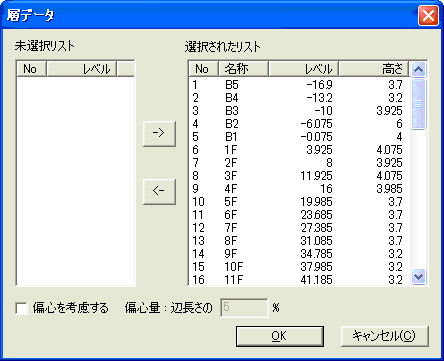Click the 高さ column header
Viewport: 444px width, 361px height.
point(374,69)
